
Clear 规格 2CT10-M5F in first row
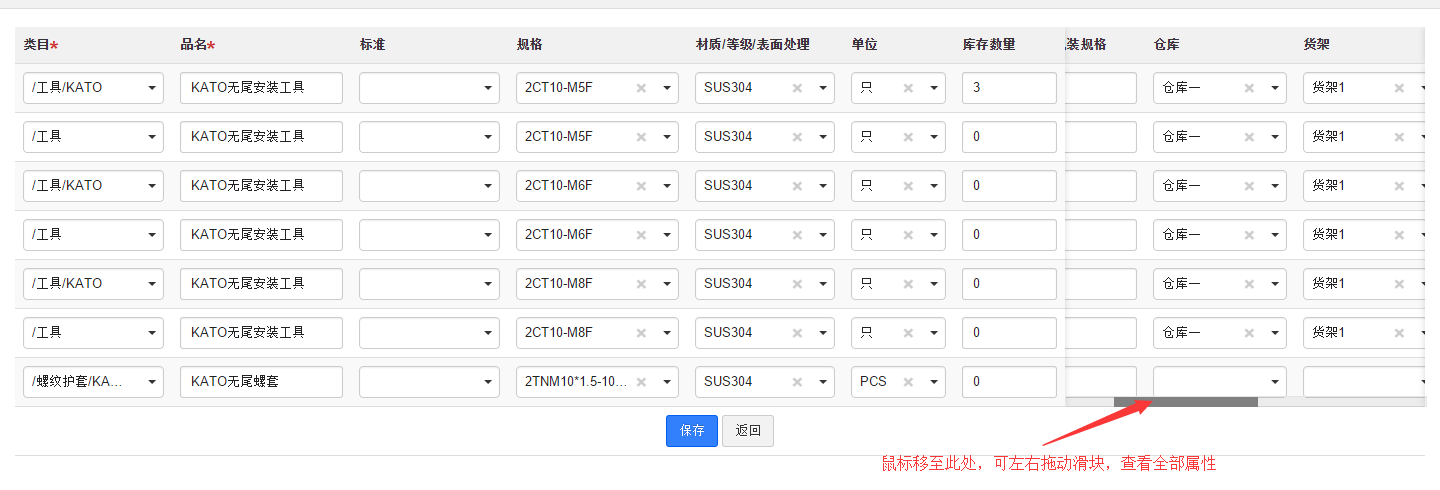point(641,88)
